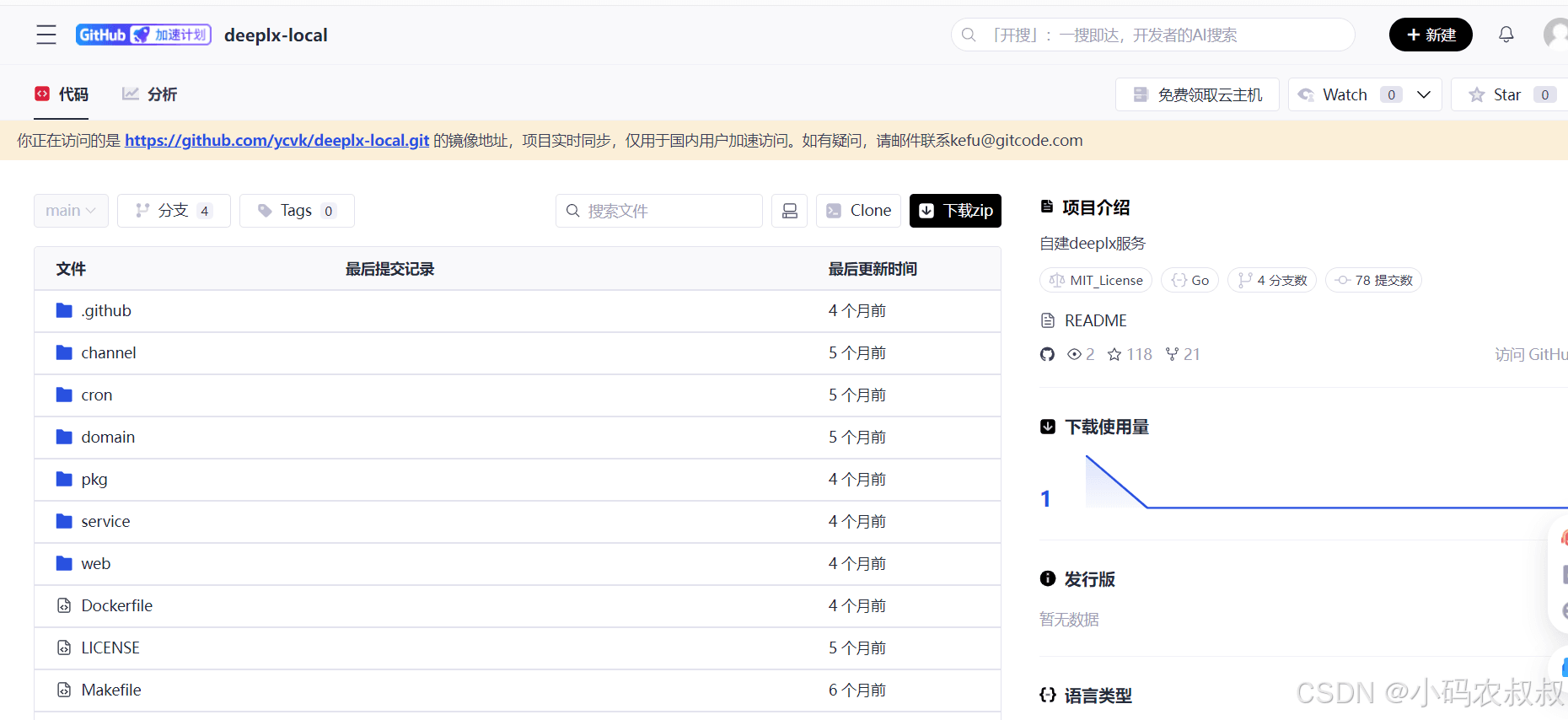Open the hamburger menu icon
This screenshot has height=720, width=1568.
tap(46, 35)
